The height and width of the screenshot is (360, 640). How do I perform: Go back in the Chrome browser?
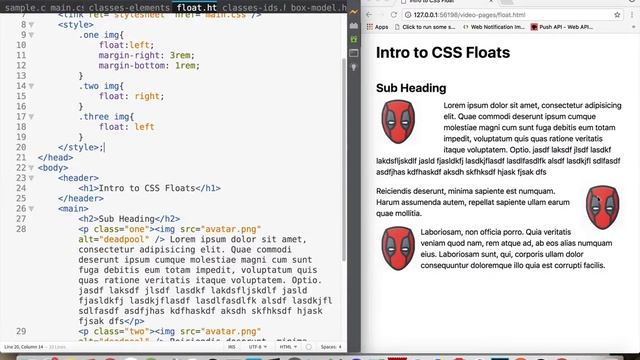(x=369, y=15)
